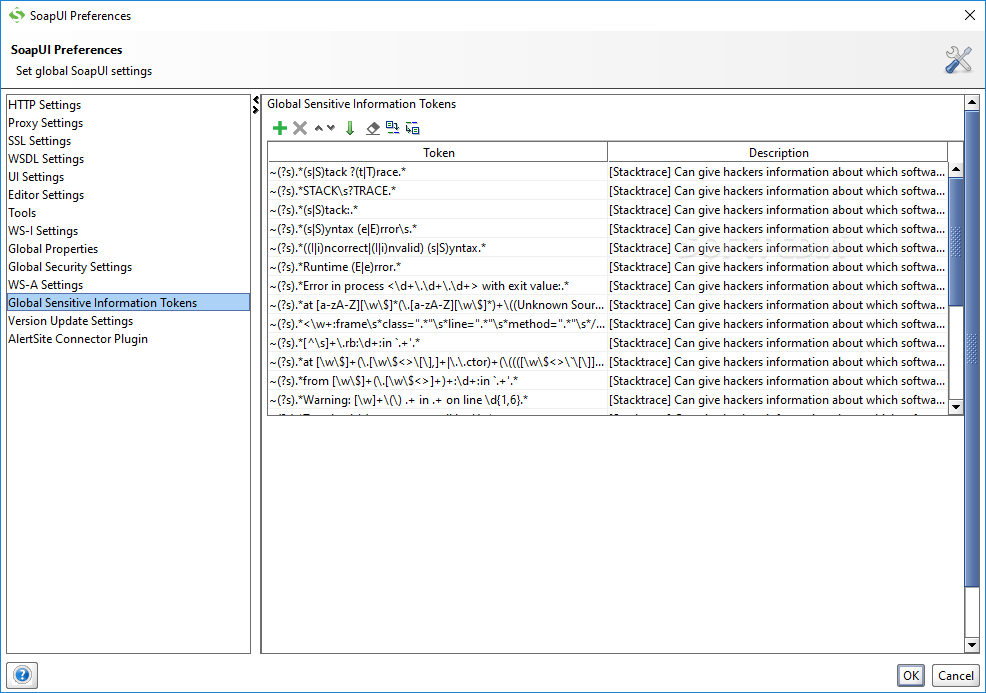The image size is (986, 693).
Task: Select Tools in the settings list
Action: click(128, 213)
